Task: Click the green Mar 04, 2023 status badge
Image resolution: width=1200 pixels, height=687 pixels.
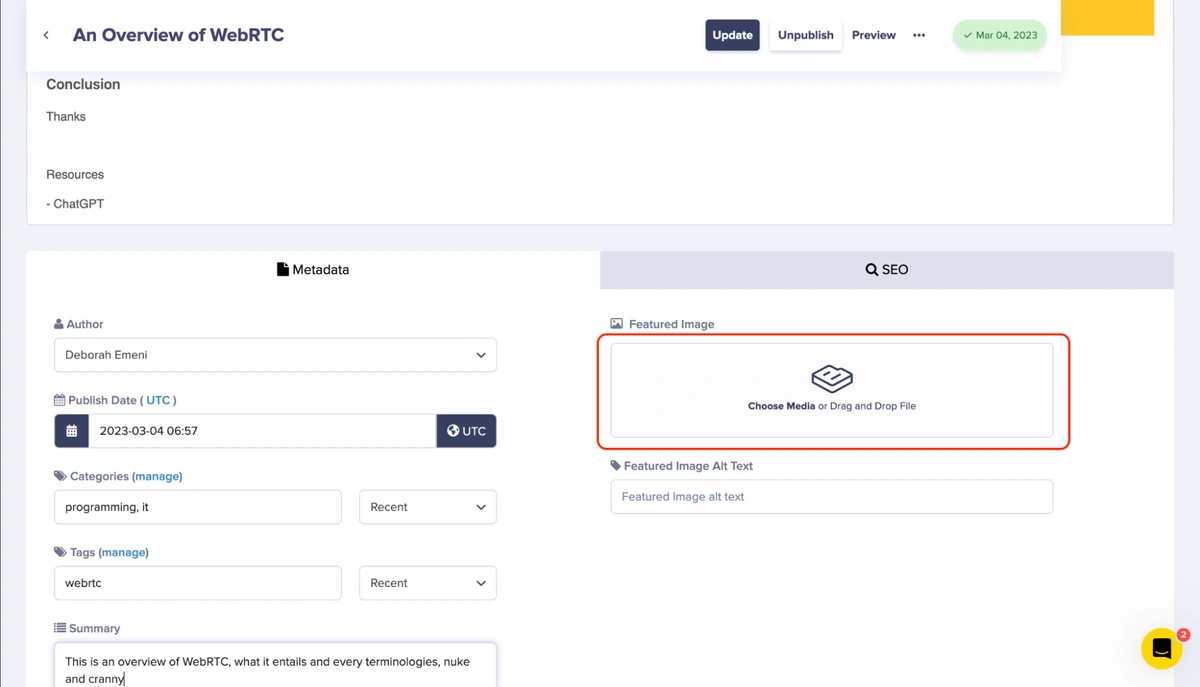Action: [x=999, y=35]
